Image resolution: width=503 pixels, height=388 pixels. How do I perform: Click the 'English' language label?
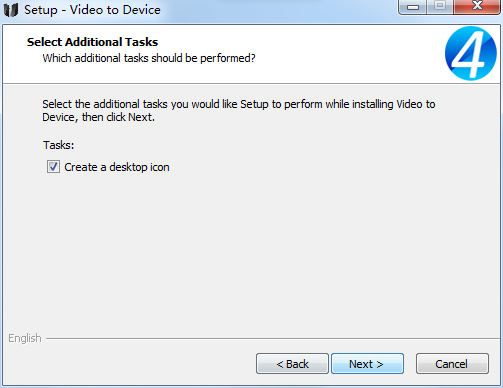click(x=25, y=338)
